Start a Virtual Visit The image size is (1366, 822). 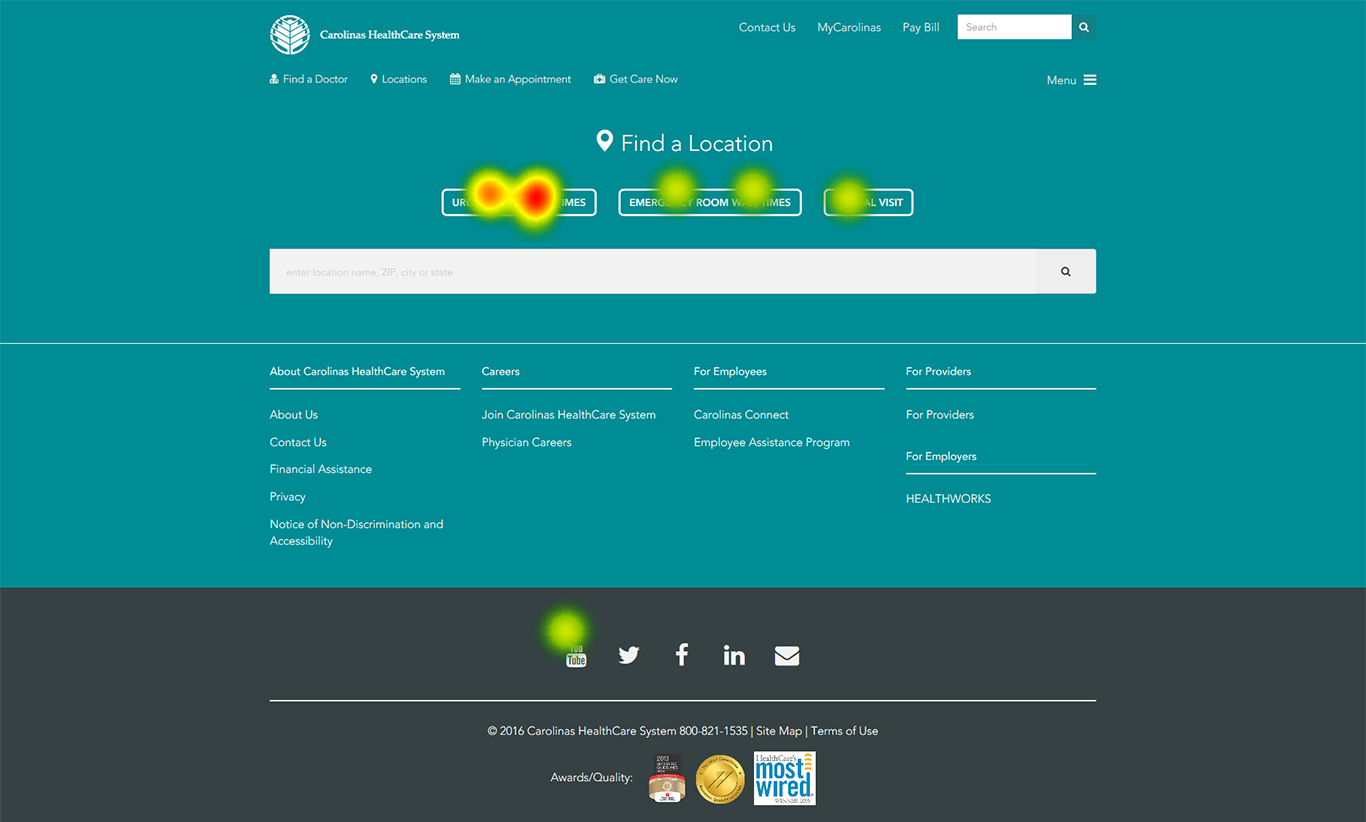868,202
